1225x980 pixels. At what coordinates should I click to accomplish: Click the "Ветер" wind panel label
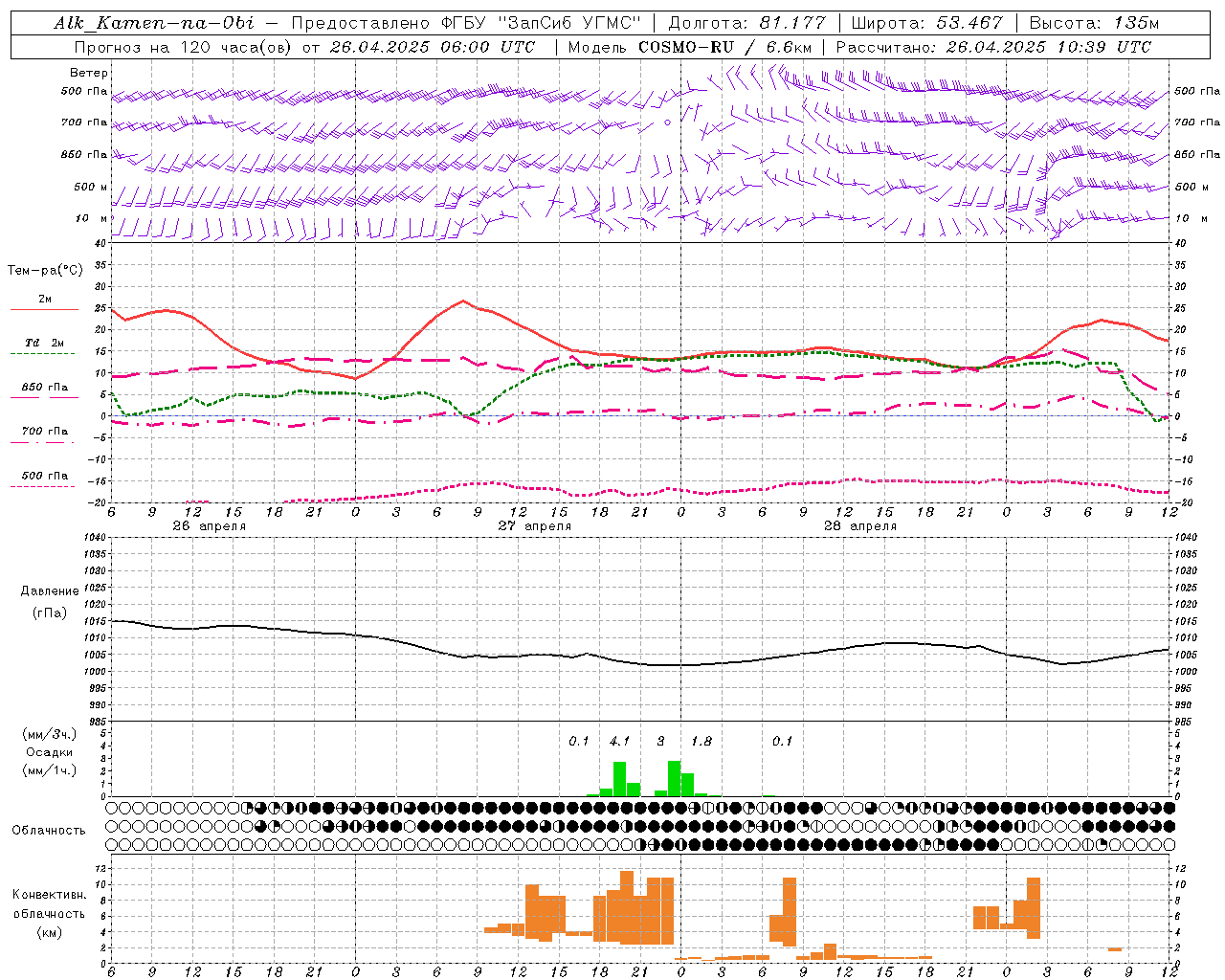pyautogui.click(x=89, y=73)
